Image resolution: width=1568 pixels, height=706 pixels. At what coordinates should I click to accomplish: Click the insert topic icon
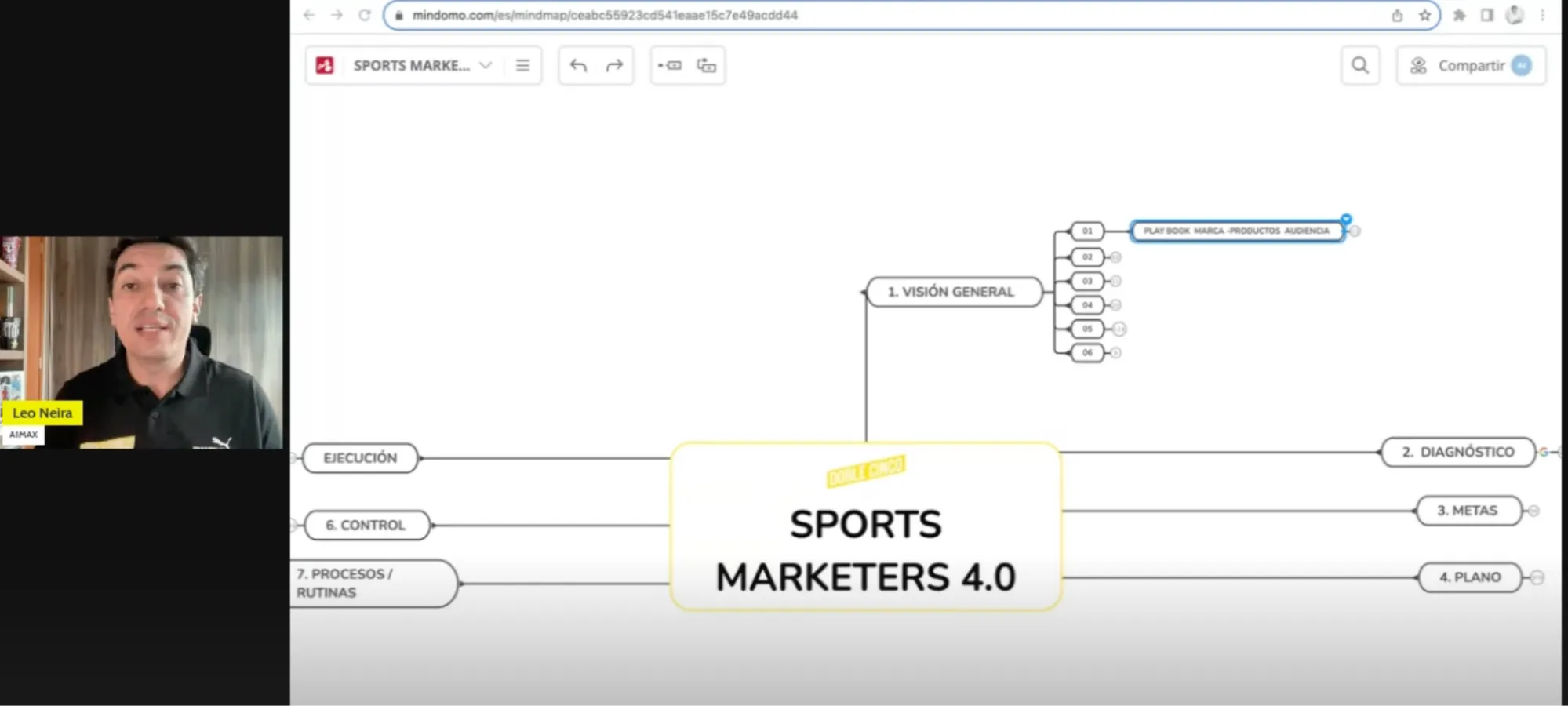point(670,66)
